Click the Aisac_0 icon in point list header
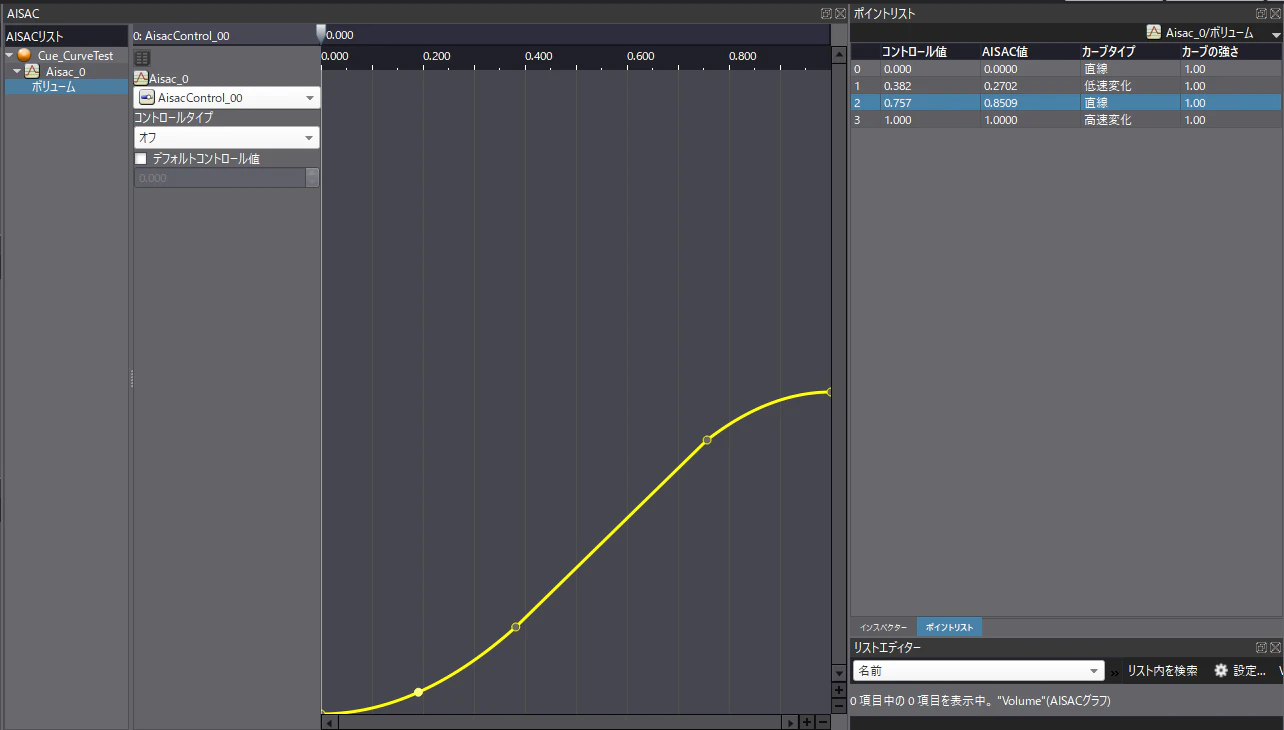Viewport: 1284px width, 730px height. tap(1154, 32)
